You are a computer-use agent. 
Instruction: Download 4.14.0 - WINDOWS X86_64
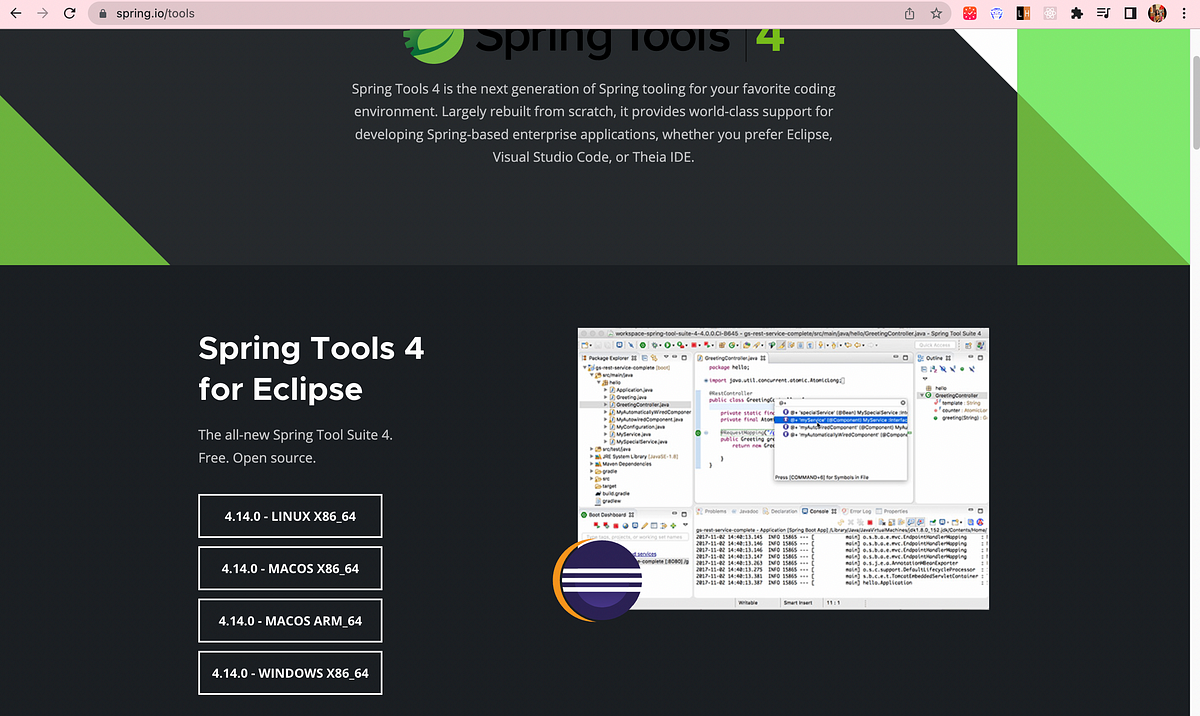tap(290, 673)
